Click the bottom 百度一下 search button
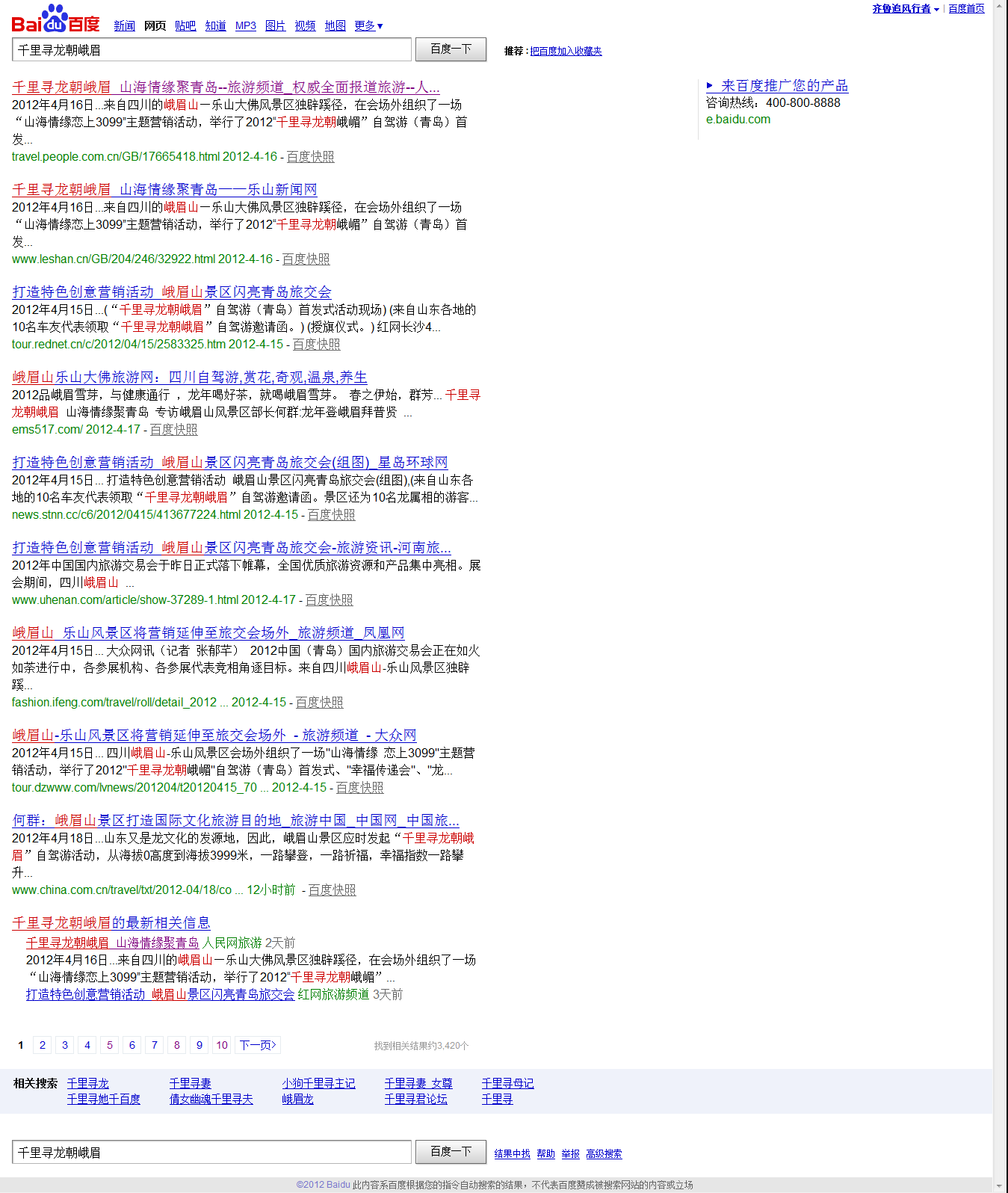1008x1193 pixels. click(x=451, y=1152)
